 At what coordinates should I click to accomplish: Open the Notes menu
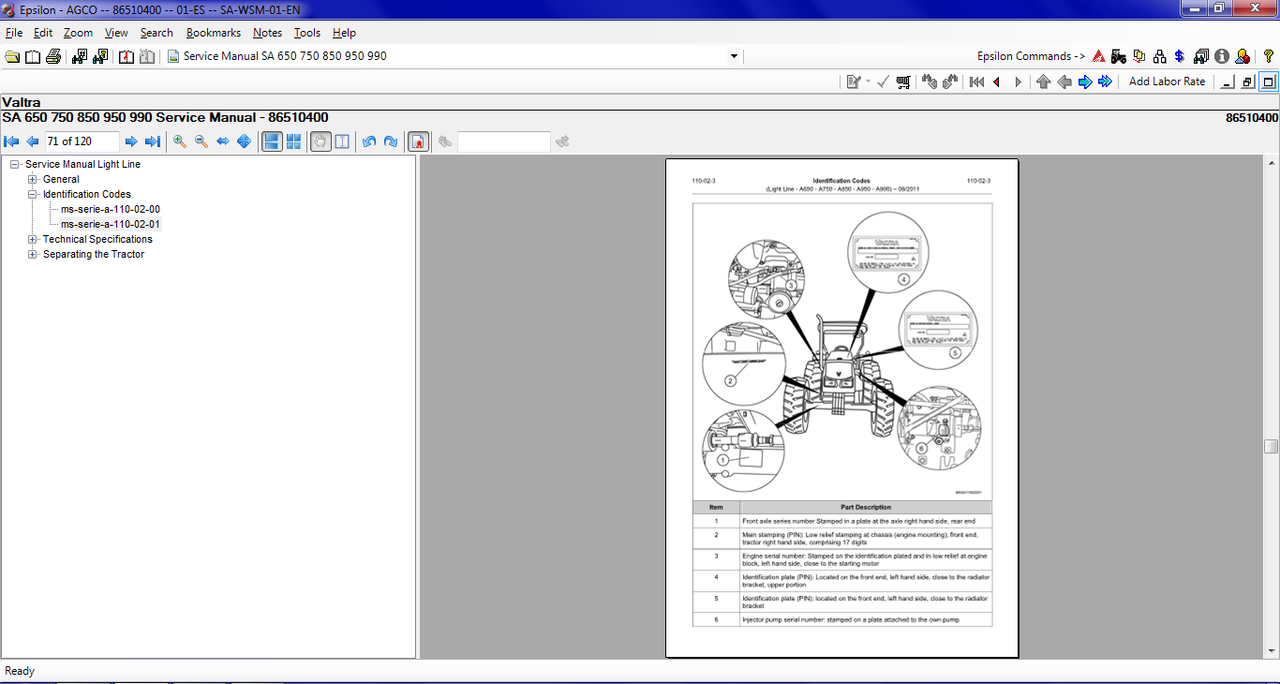point(268,33)
